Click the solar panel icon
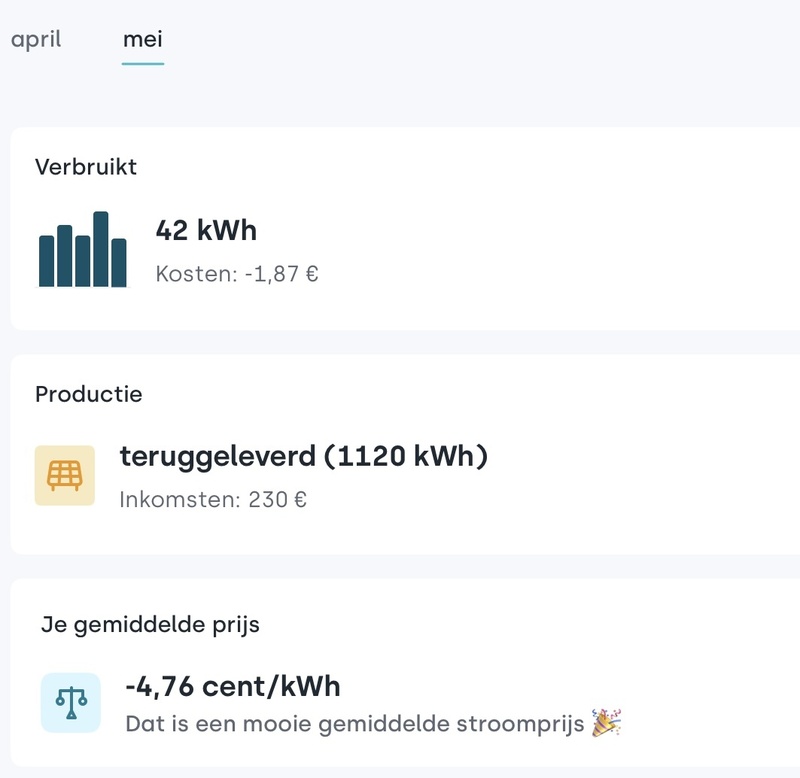This screenshot has height=778, width=800. [65, 475]
